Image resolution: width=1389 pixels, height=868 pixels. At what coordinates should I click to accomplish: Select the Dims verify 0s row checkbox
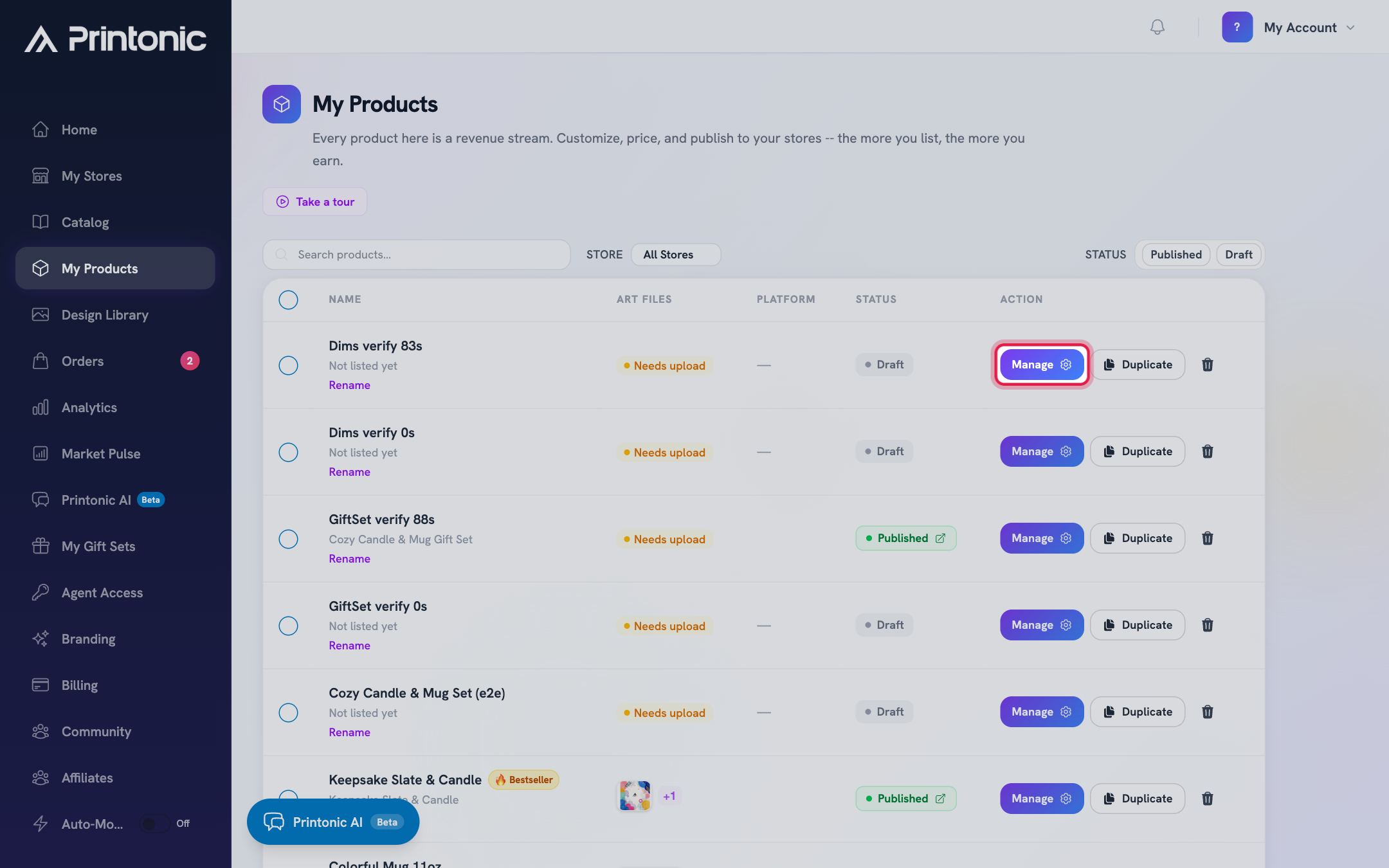pos(288,453)
